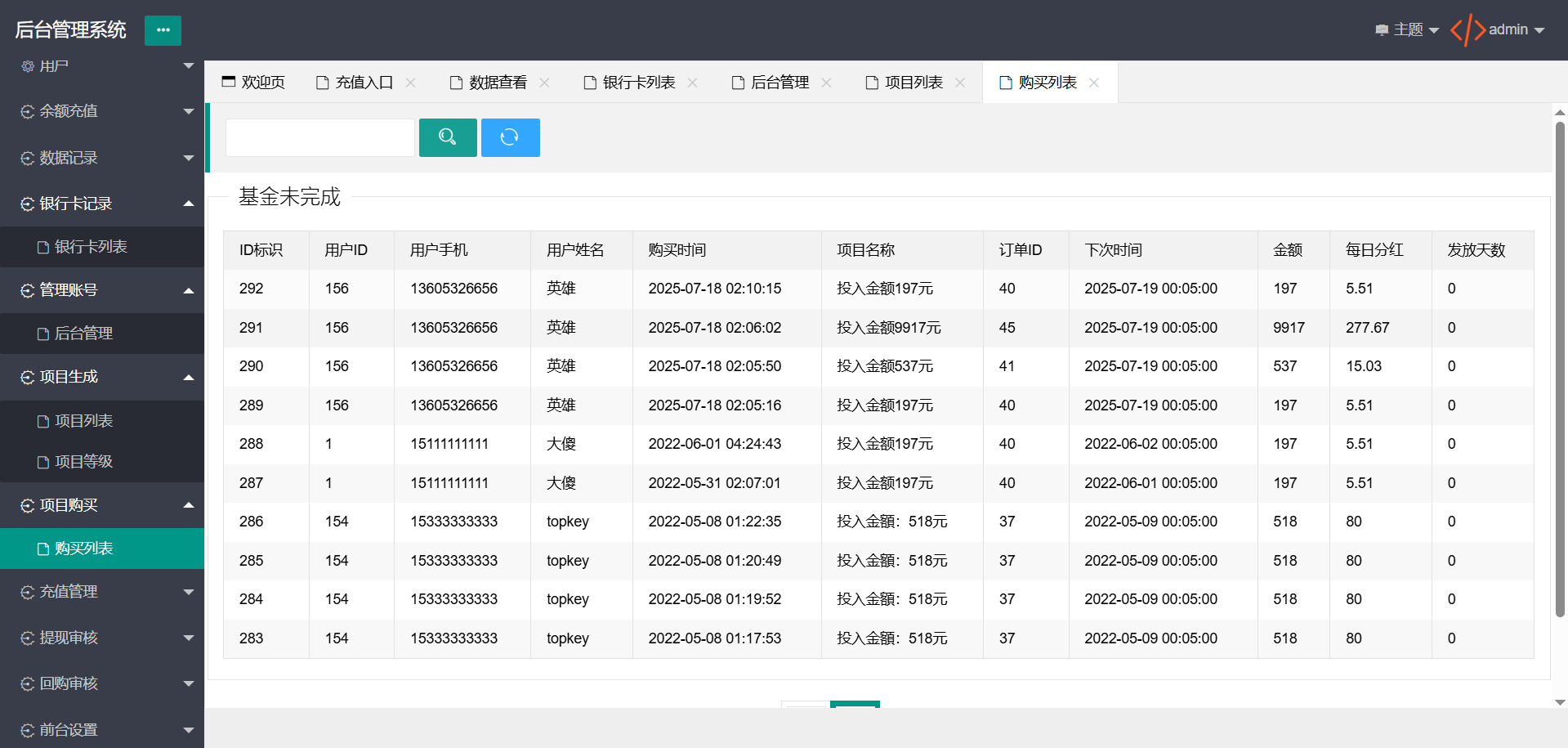Toggle sidebar with the three-dots button
1568x748 pixels.
tap(163, 30)
